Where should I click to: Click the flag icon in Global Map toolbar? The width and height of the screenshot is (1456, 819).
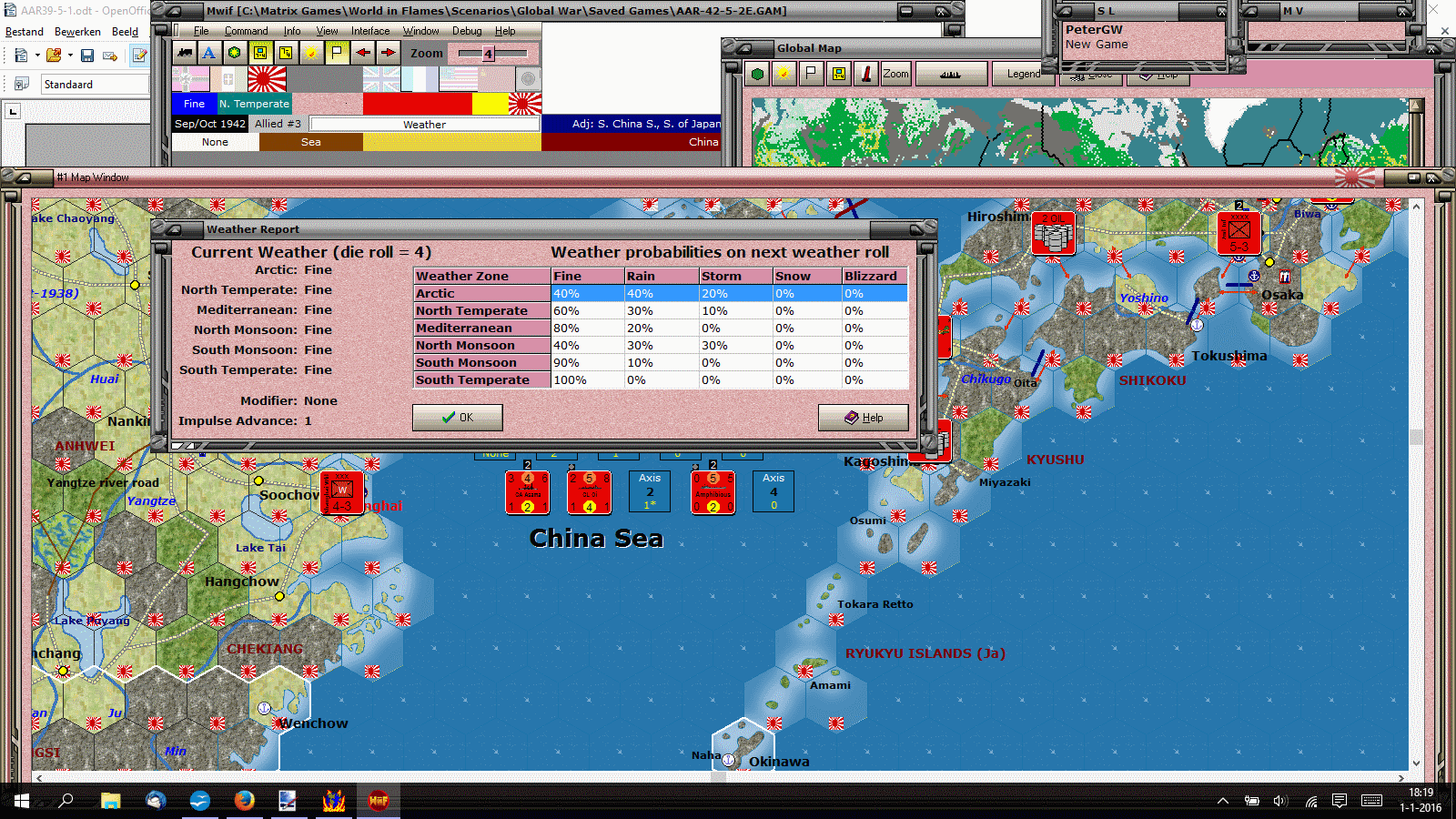811,75
